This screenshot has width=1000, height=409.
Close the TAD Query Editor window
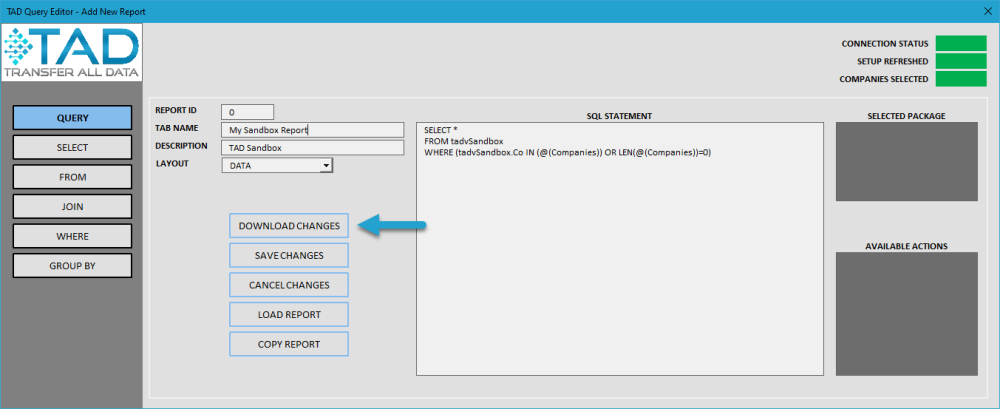[x=988, y=11]
